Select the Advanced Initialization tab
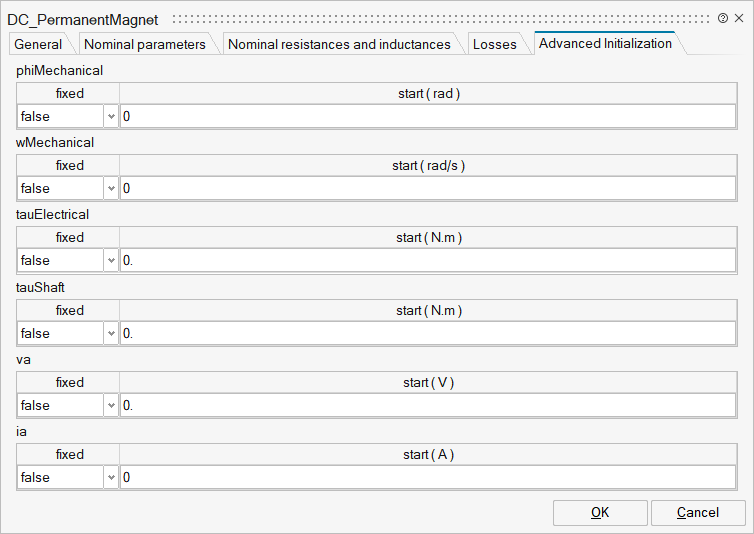This screenshot has width=754, height=534. [605, 43]
